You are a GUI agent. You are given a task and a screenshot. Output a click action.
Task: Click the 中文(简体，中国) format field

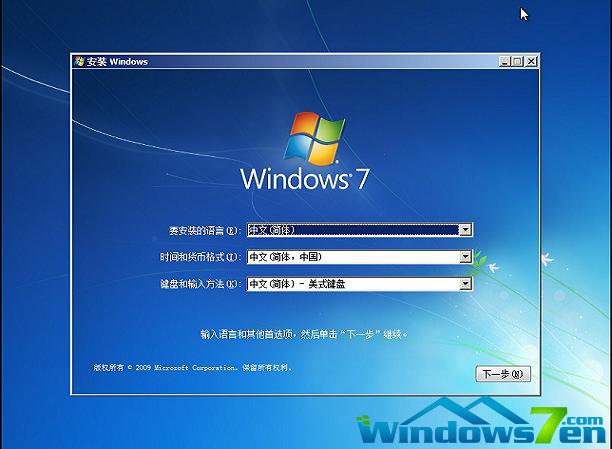352,257
